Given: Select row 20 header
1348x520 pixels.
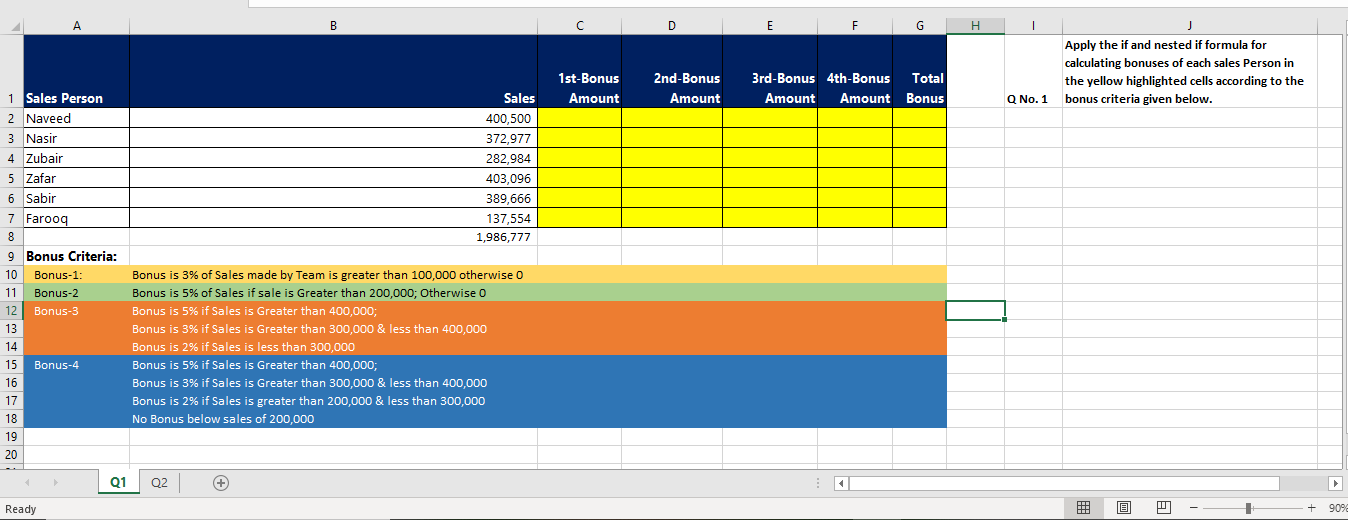Looking at the screenshot, I should click(x=11, y=455).
